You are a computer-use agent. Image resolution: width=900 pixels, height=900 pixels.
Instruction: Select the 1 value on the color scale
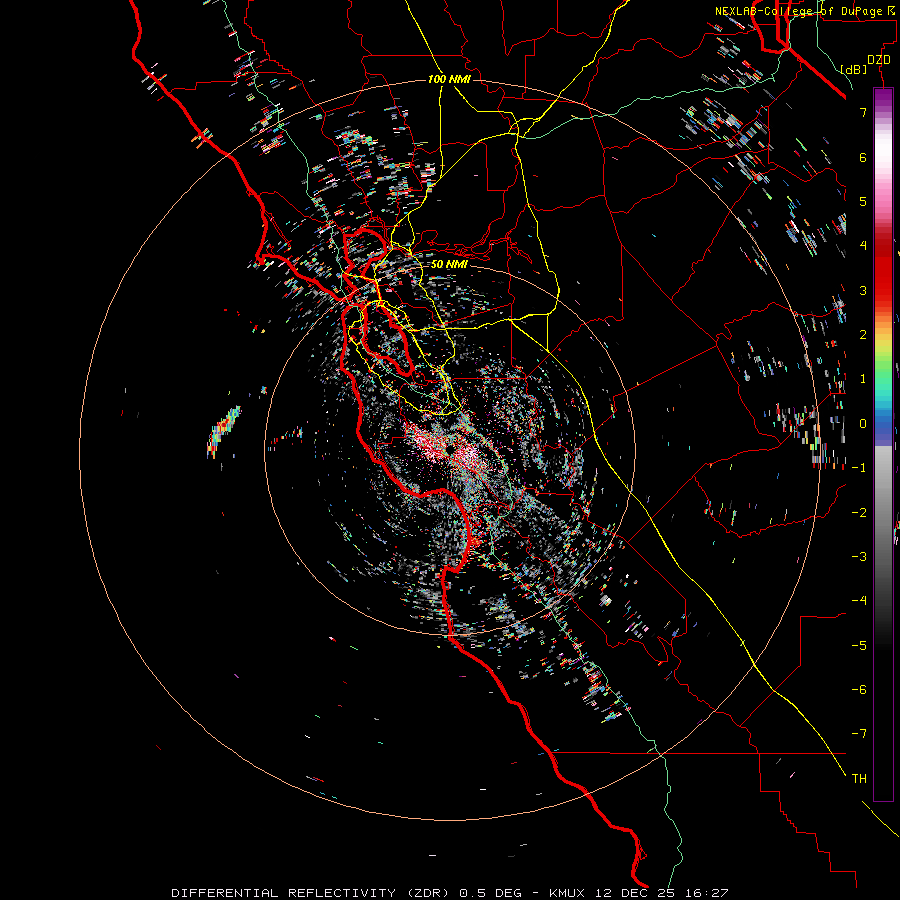coord(863,379)
